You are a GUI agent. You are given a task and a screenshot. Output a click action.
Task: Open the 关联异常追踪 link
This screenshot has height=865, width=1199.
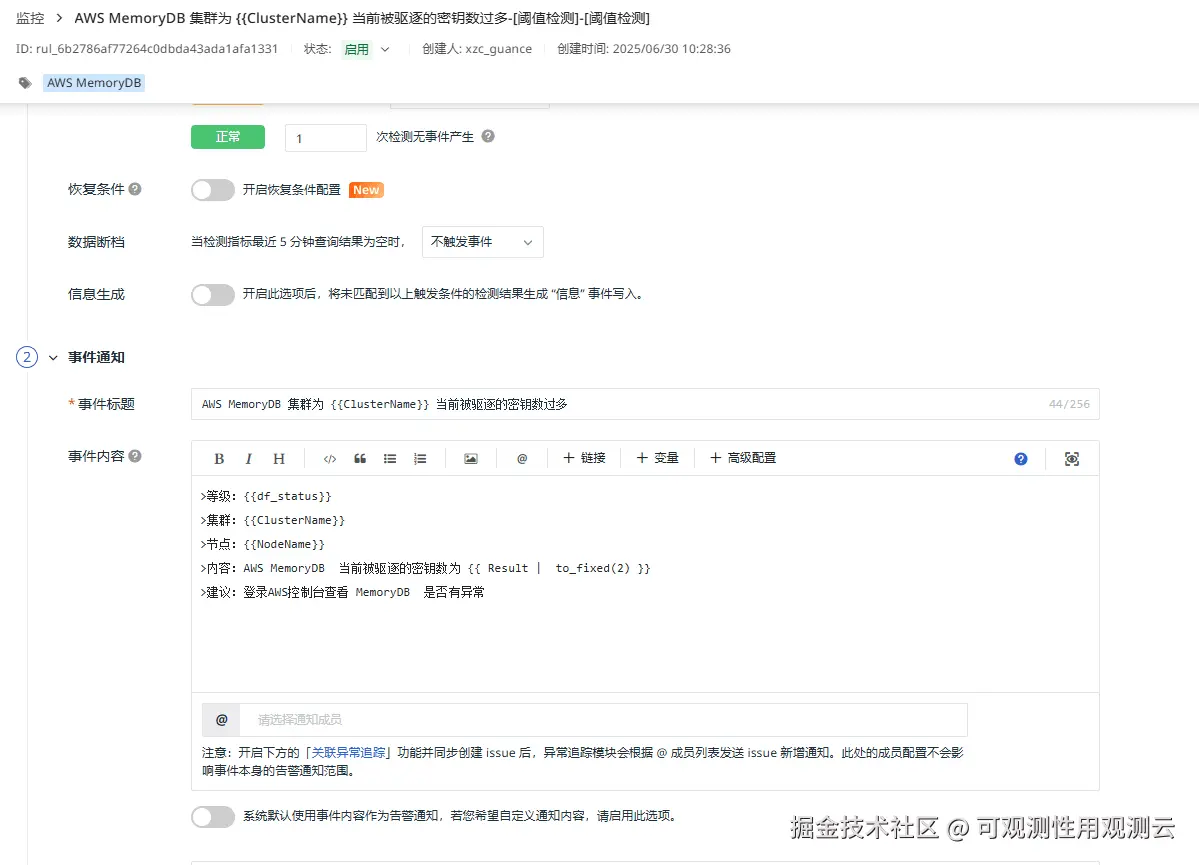(x=348, y=753)
